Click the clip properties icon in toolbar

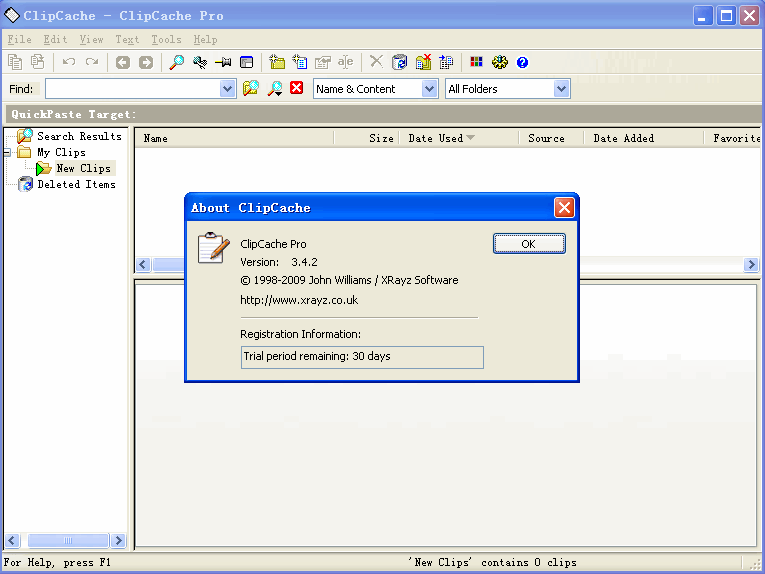coord(322,62)
